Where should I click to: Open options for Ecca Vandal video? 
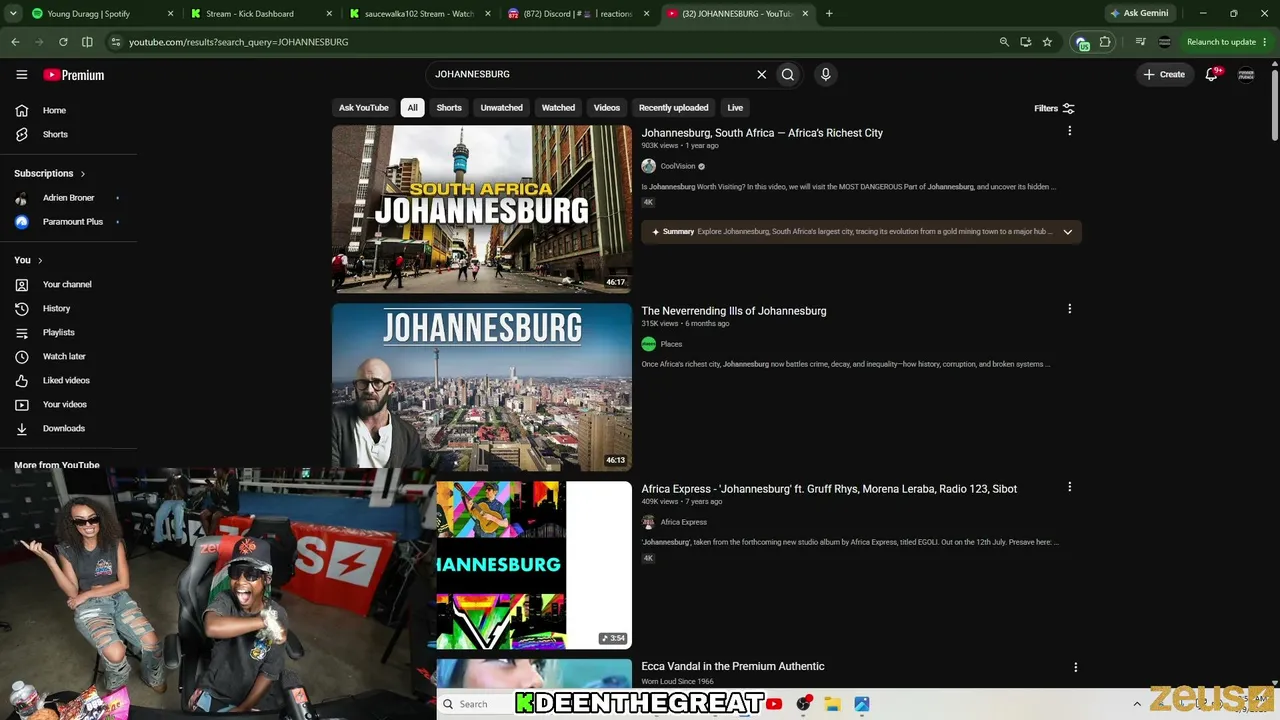(x=1075, y=667)
